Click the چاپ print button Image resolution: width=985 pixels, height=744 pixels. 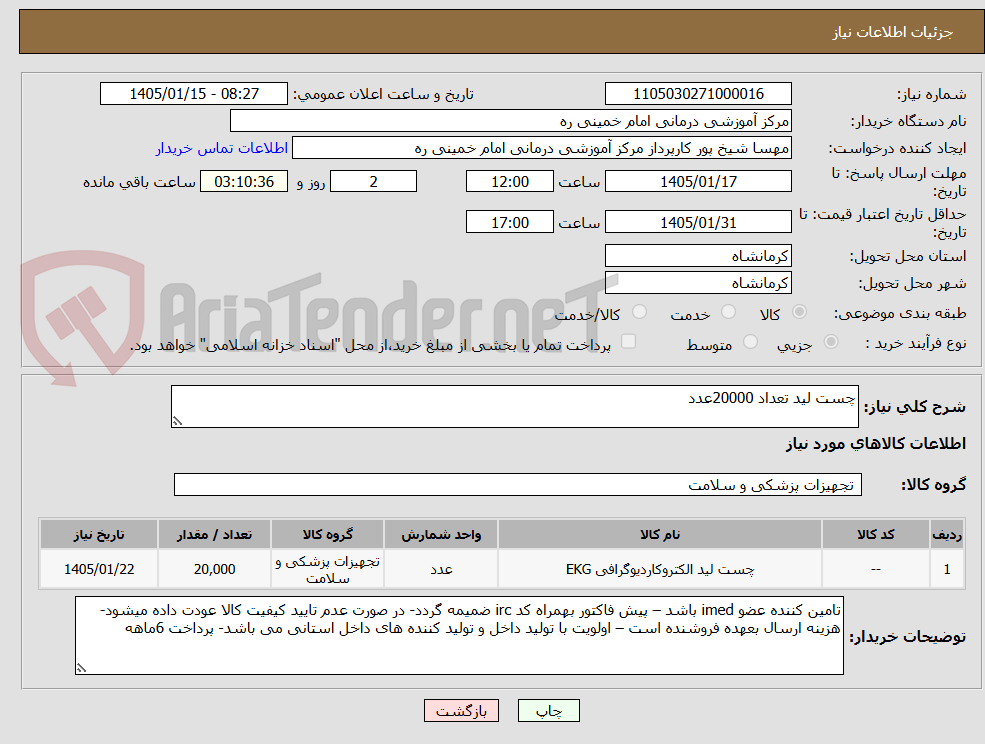[548, 711]
